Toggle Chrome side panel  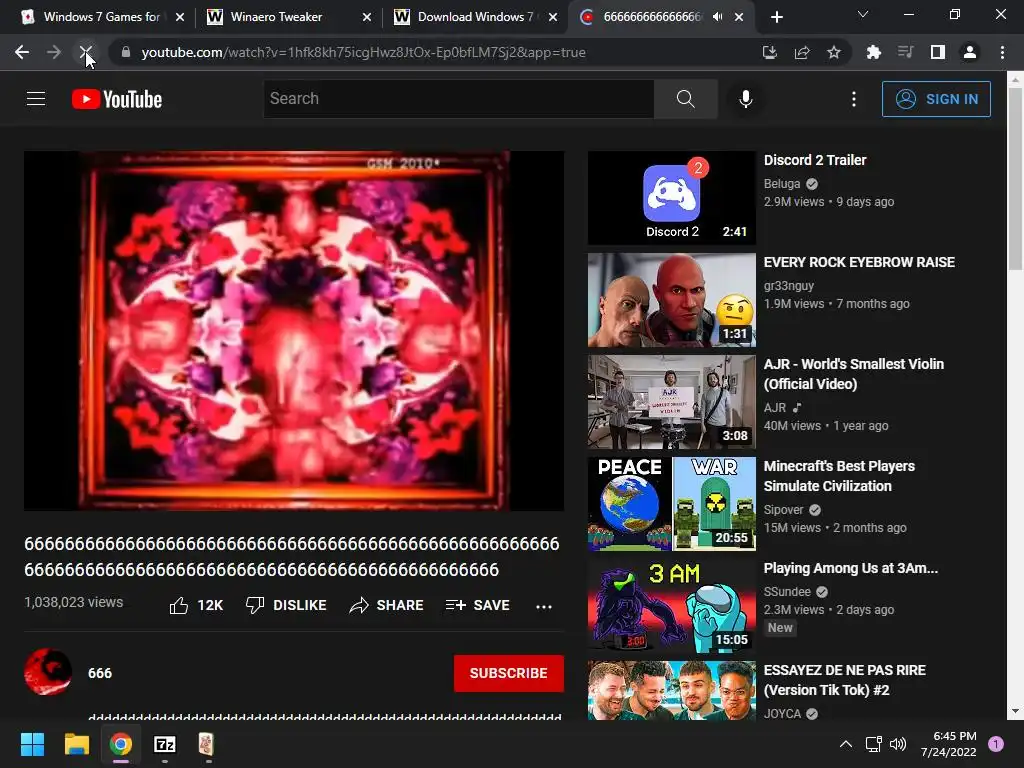937,52
